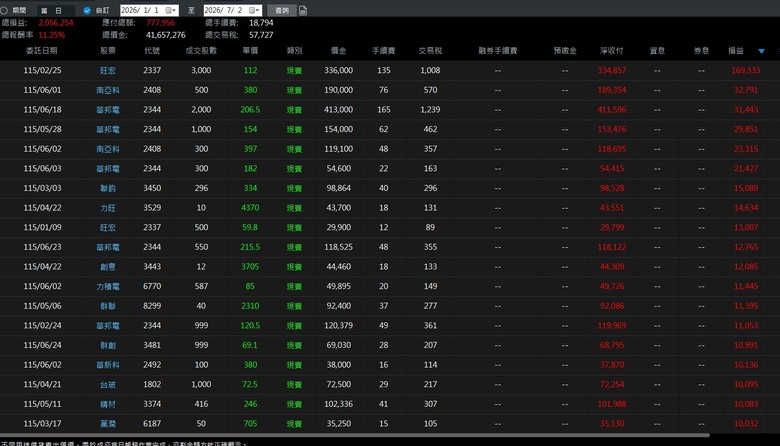This screenshot has width=780, height=446.
Task: Click total profit value 2,056,254
Action: click(56, 23)
